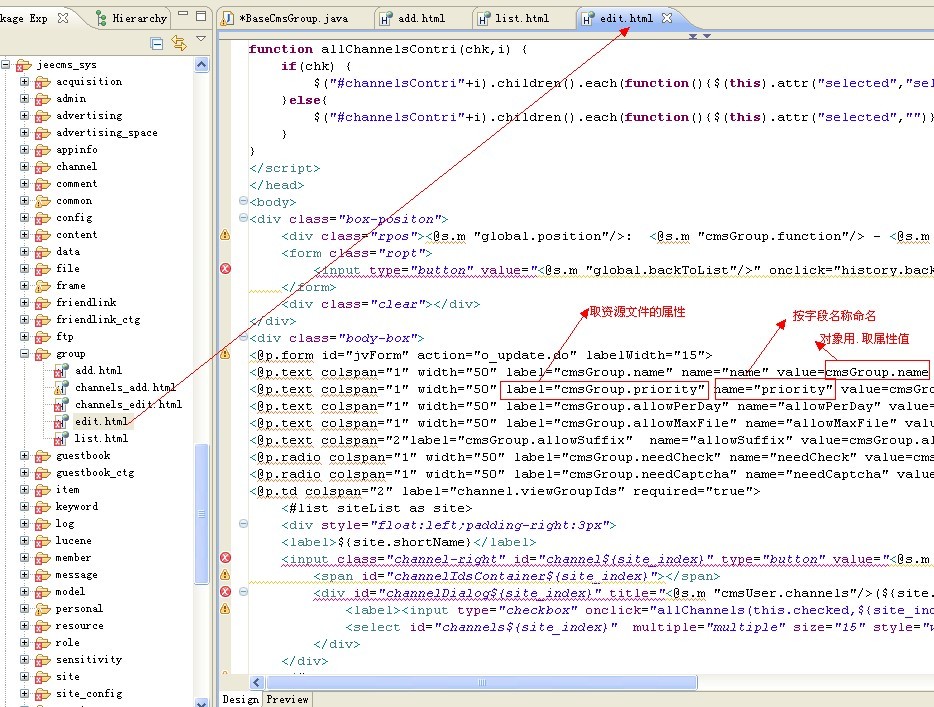This screenshot has height=707, width=934.
Task: Click the channels_add.html file icon
Action: 61,388
